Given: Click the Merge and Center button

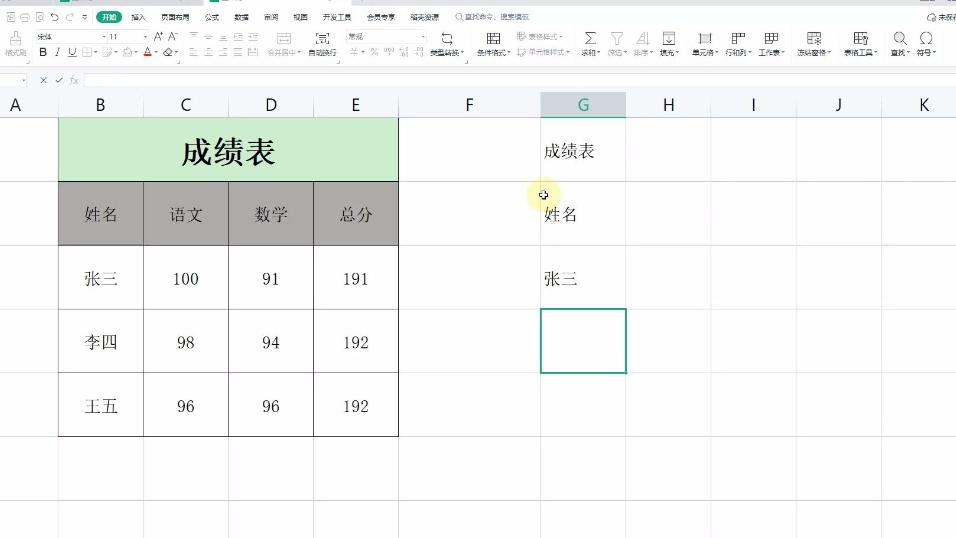Looking at the screenshot, I should pyautogui.click(x=284, y=44).
